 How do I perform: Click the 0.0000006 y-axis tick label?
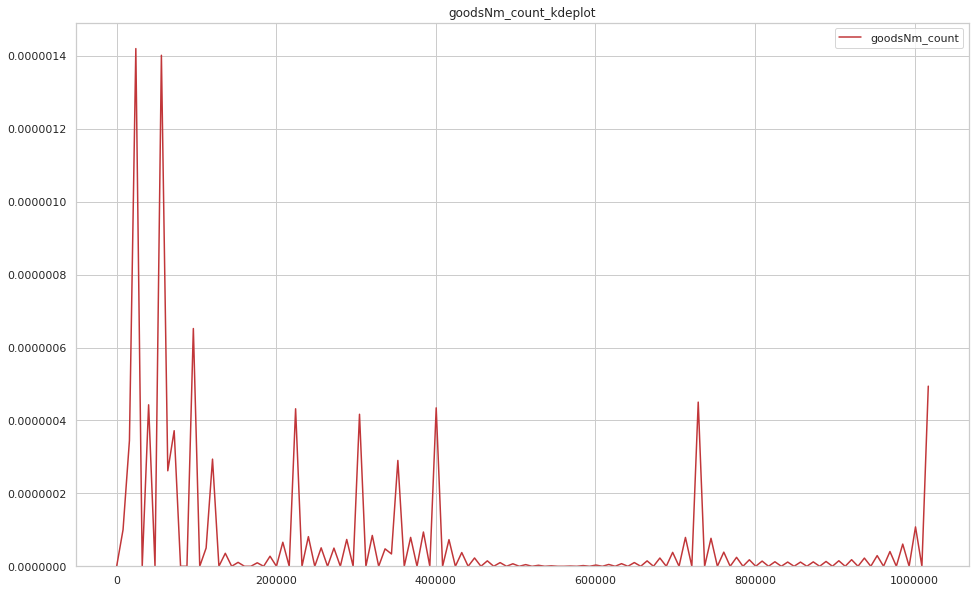(x=38, y=349)
